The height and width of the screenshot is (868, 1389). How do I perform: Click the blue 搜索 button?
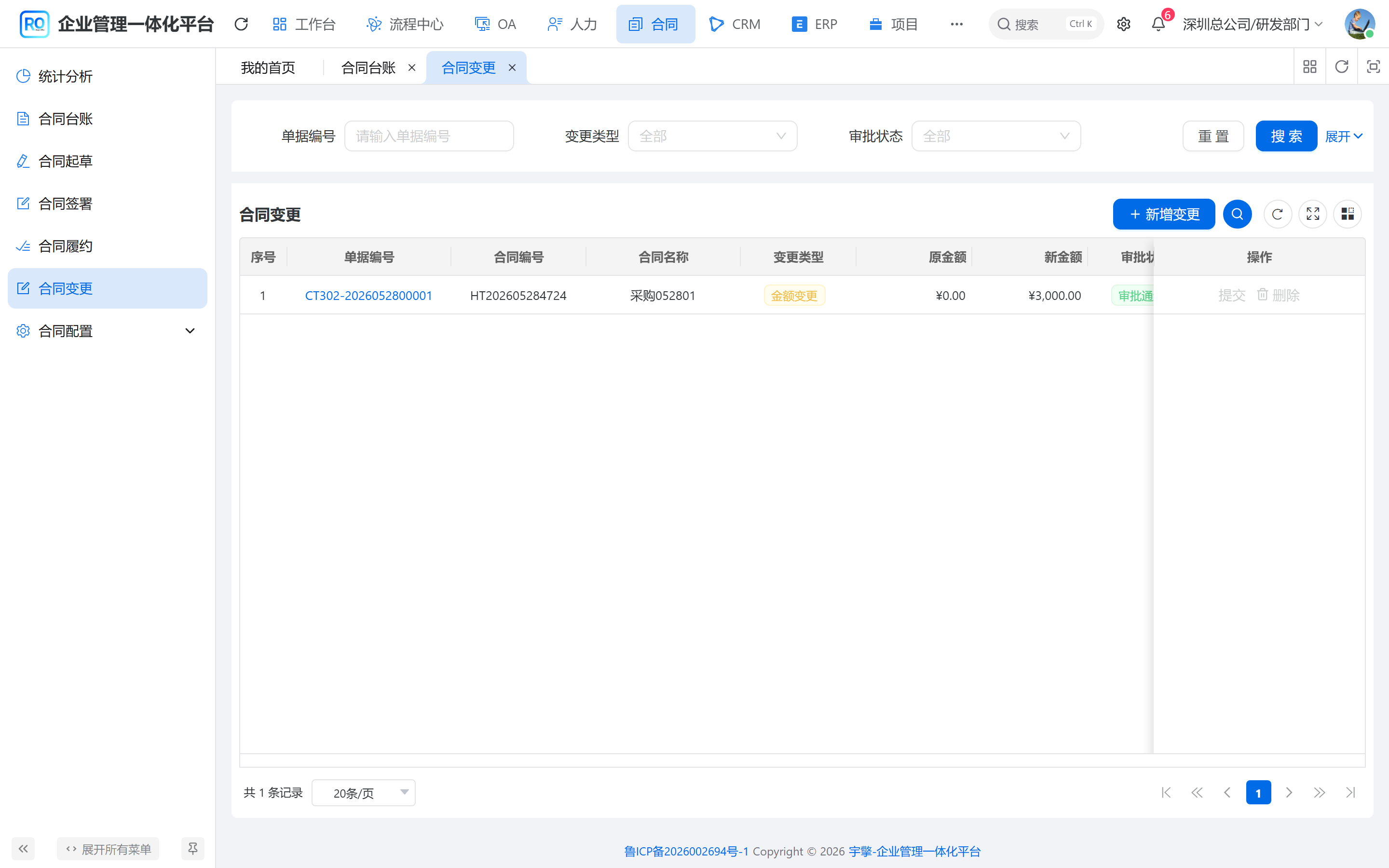tap(1286, 136)
